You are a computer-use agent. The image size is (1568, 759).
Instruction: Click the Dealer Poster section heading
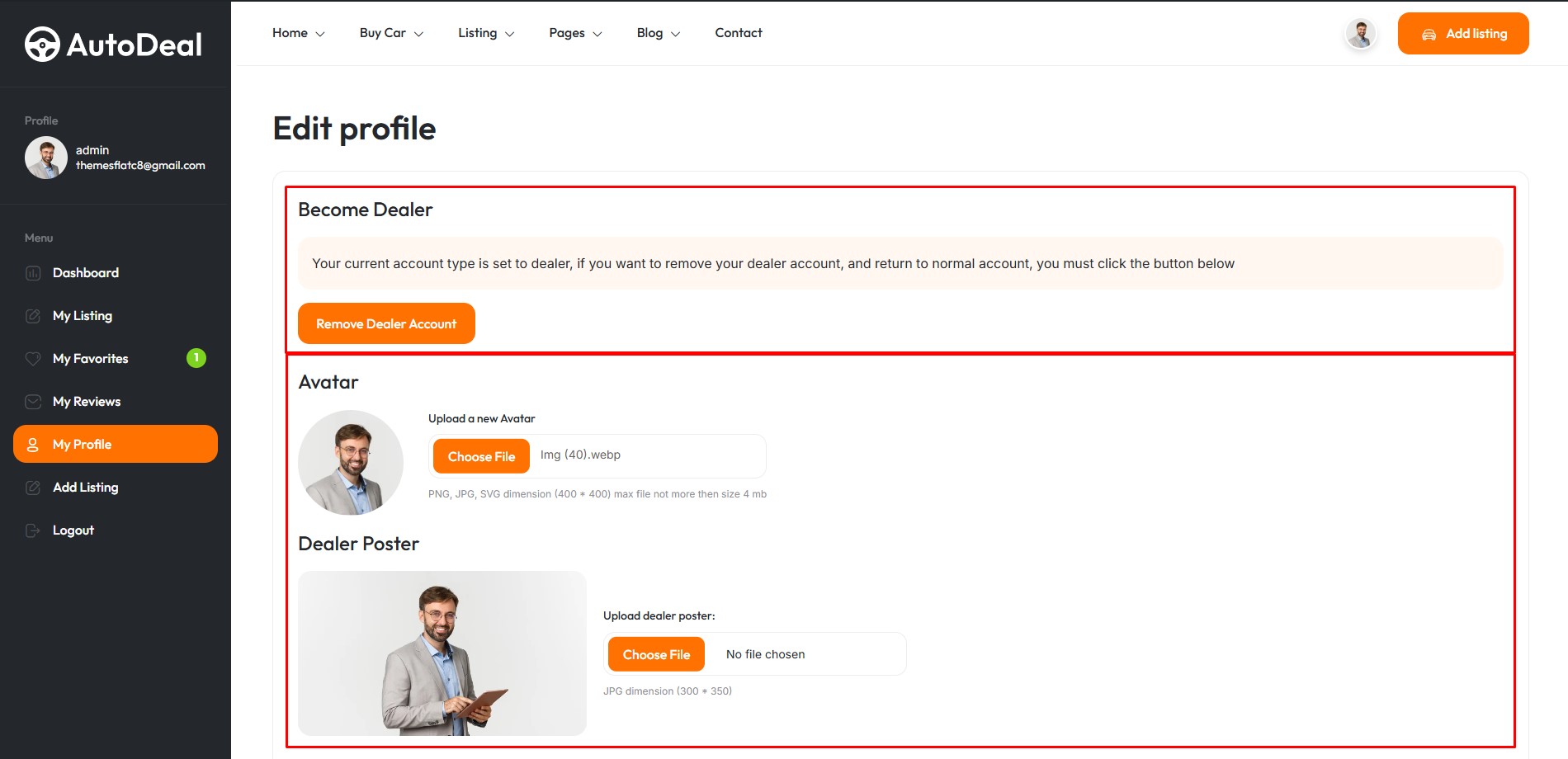358,544
